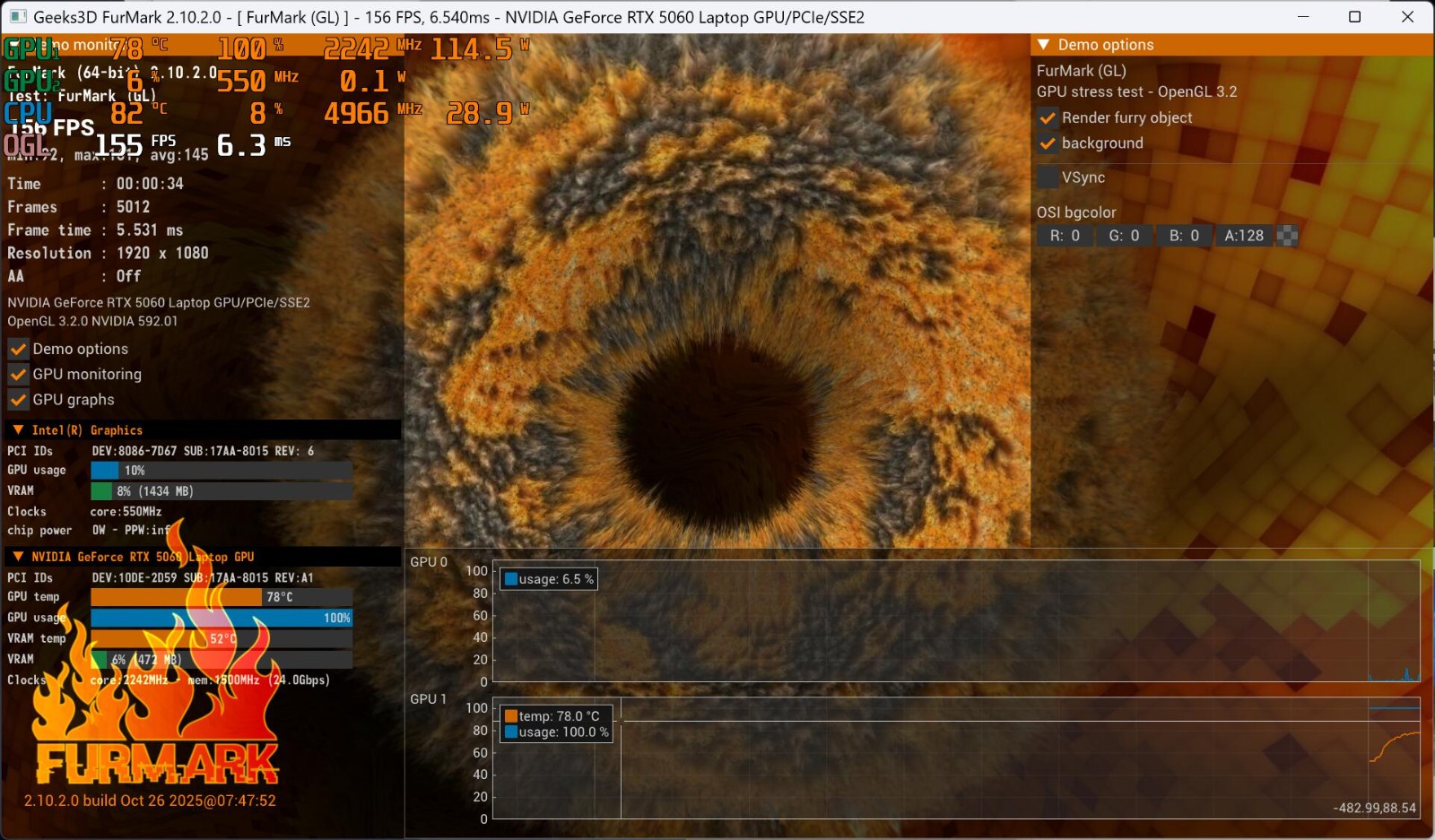Enable the VSync checkbox
Screen dimensions: 1435x840
1048,178
